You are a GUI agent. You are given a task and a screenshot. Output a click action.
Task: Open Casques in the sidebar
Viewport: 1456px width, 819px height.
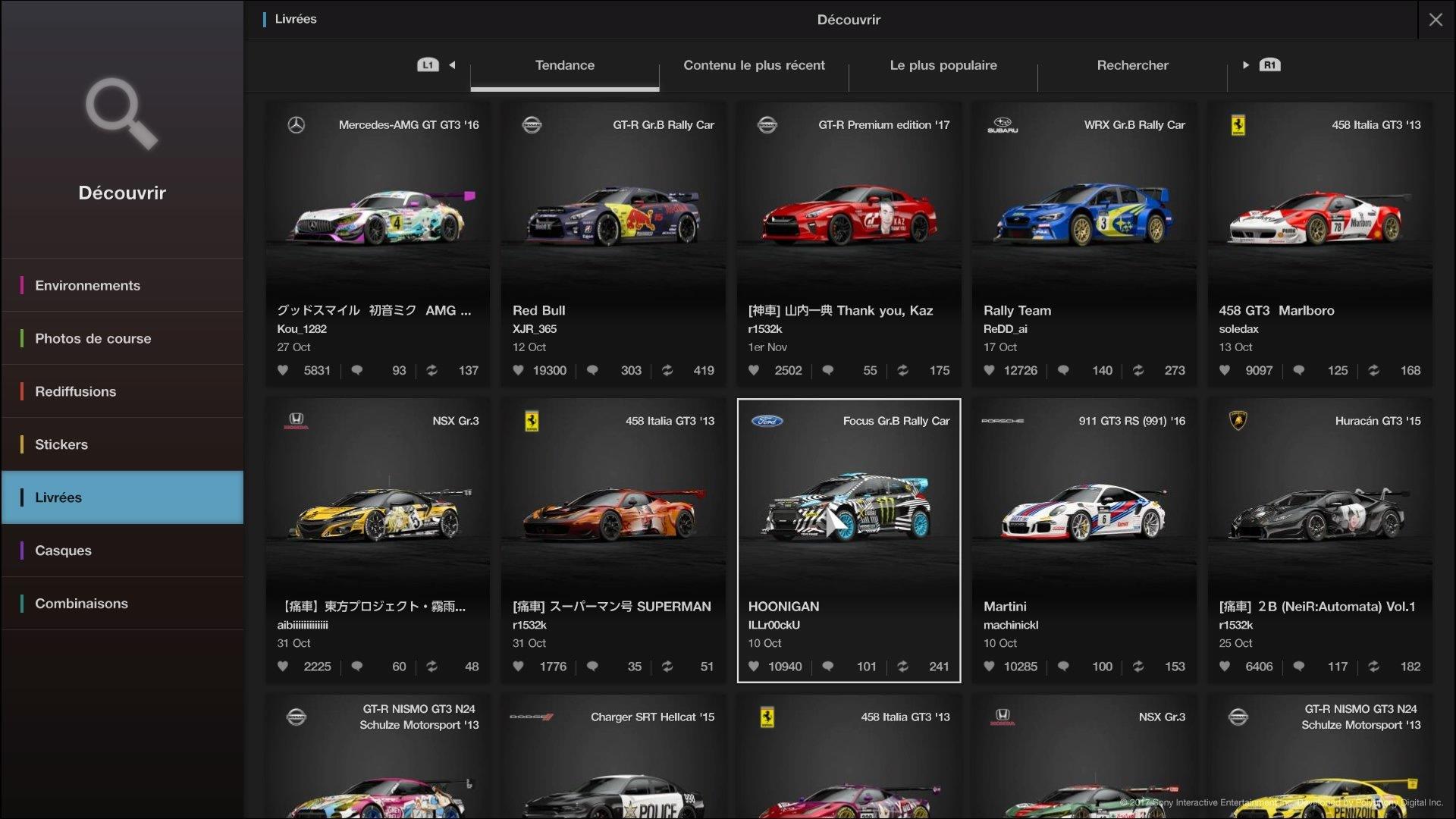click(x=122, y=551)
